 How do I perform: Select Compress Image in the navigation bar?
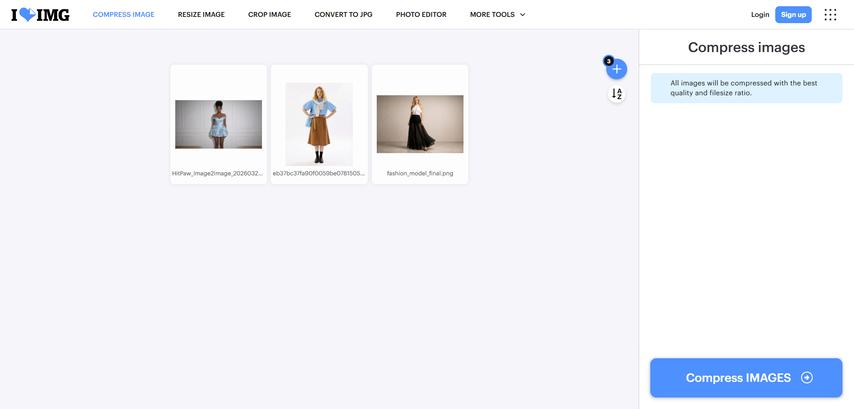coord(123,15)
